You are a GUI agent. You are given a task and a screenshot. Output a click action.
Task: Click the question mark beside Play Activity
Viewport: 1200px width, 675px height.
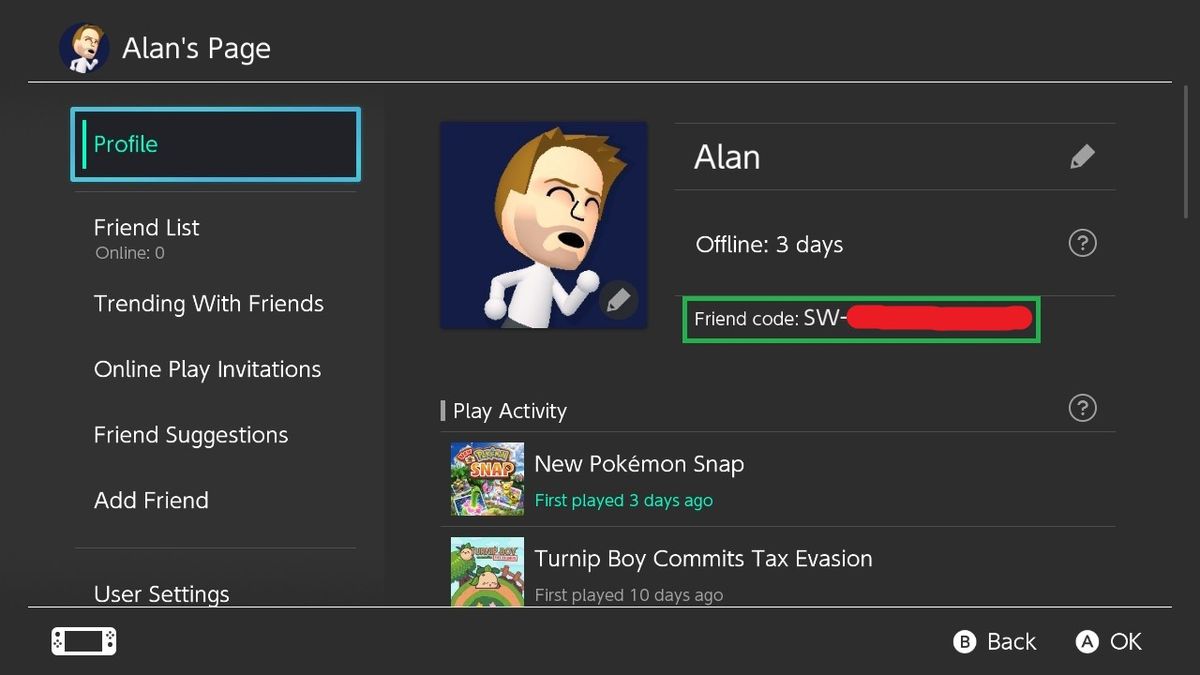coord(1082,408)
